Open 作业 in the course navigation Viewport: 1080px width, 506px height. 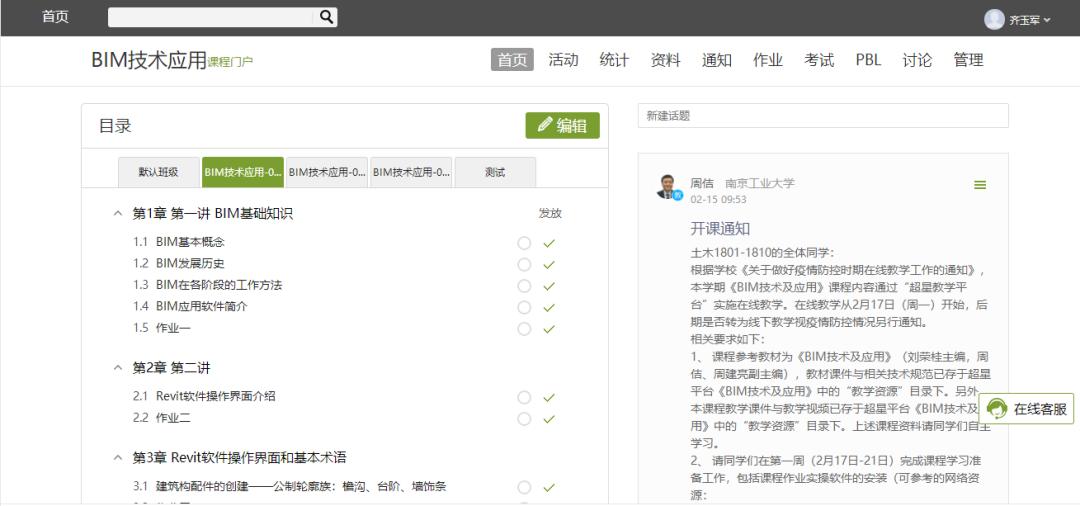click(767, 60)
